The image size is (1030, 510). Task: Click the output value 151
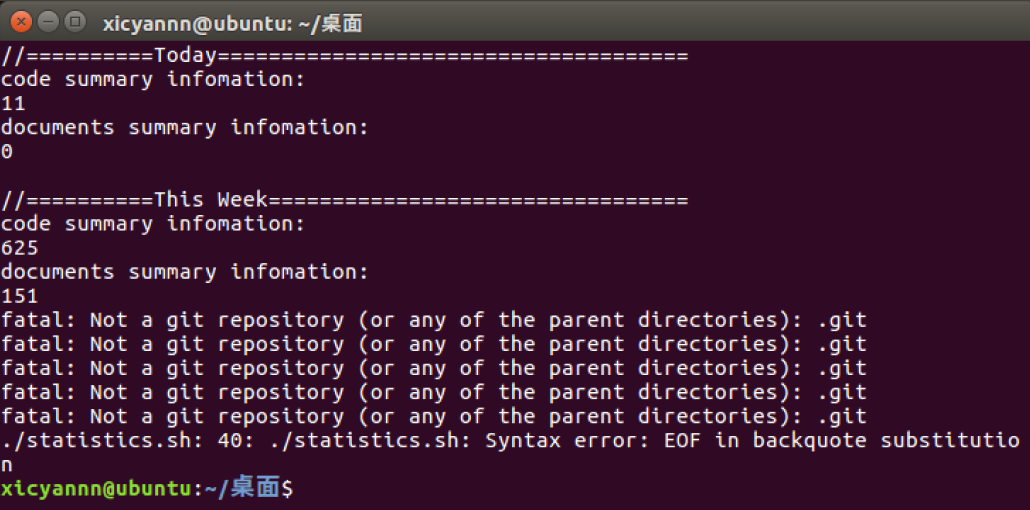click(x=20, y=296)
